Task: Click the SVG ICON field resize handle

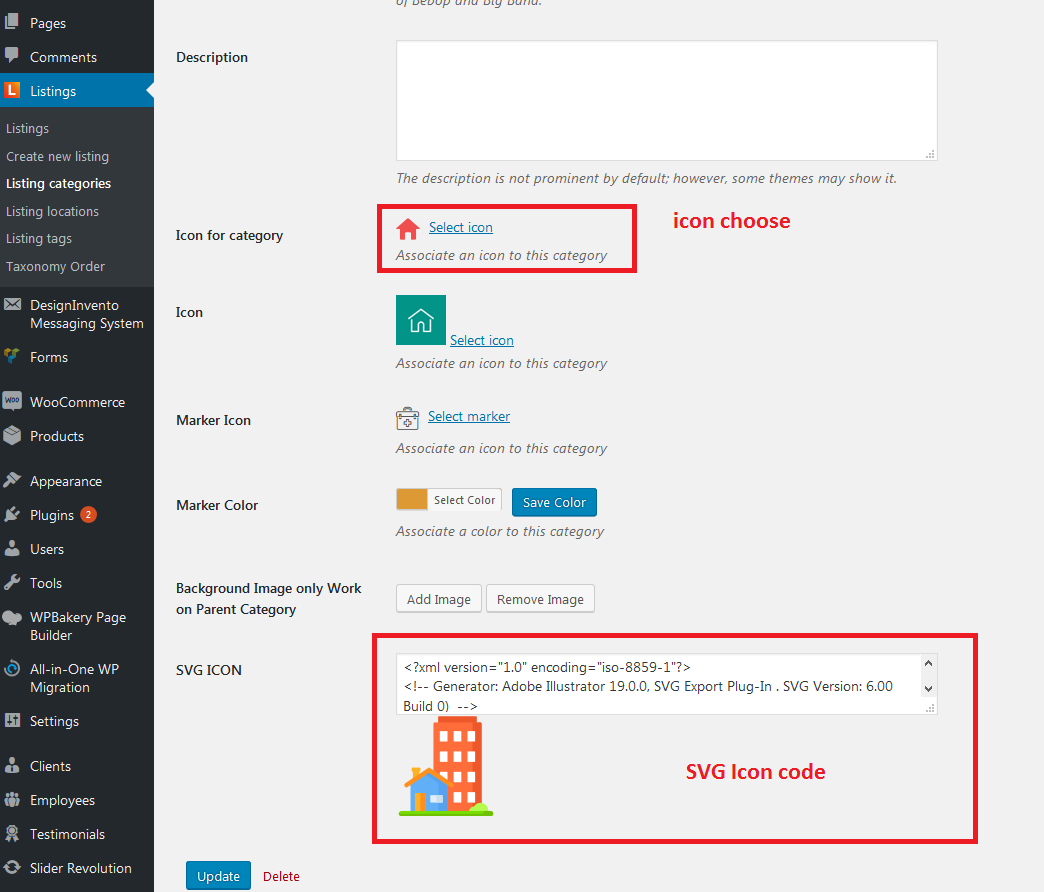Action: [x=930, y=708]
